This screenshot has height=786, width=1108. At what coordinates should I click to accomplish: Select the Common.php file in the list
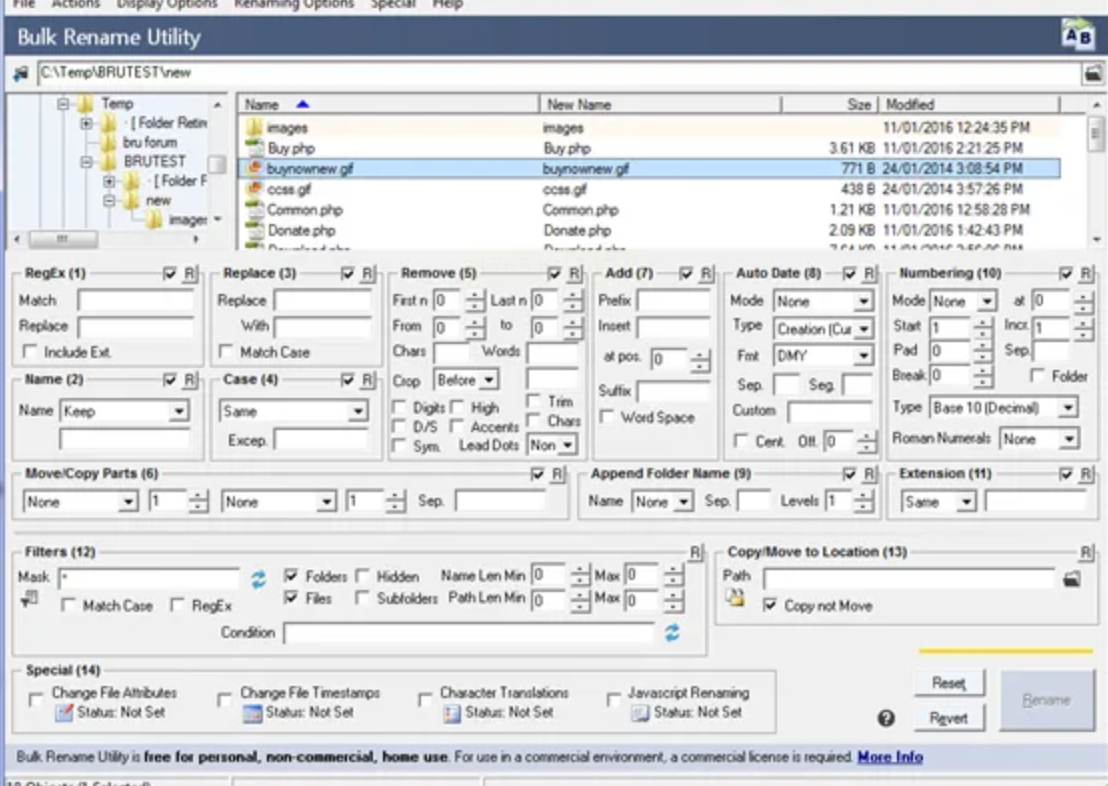(x=304, y=210)
